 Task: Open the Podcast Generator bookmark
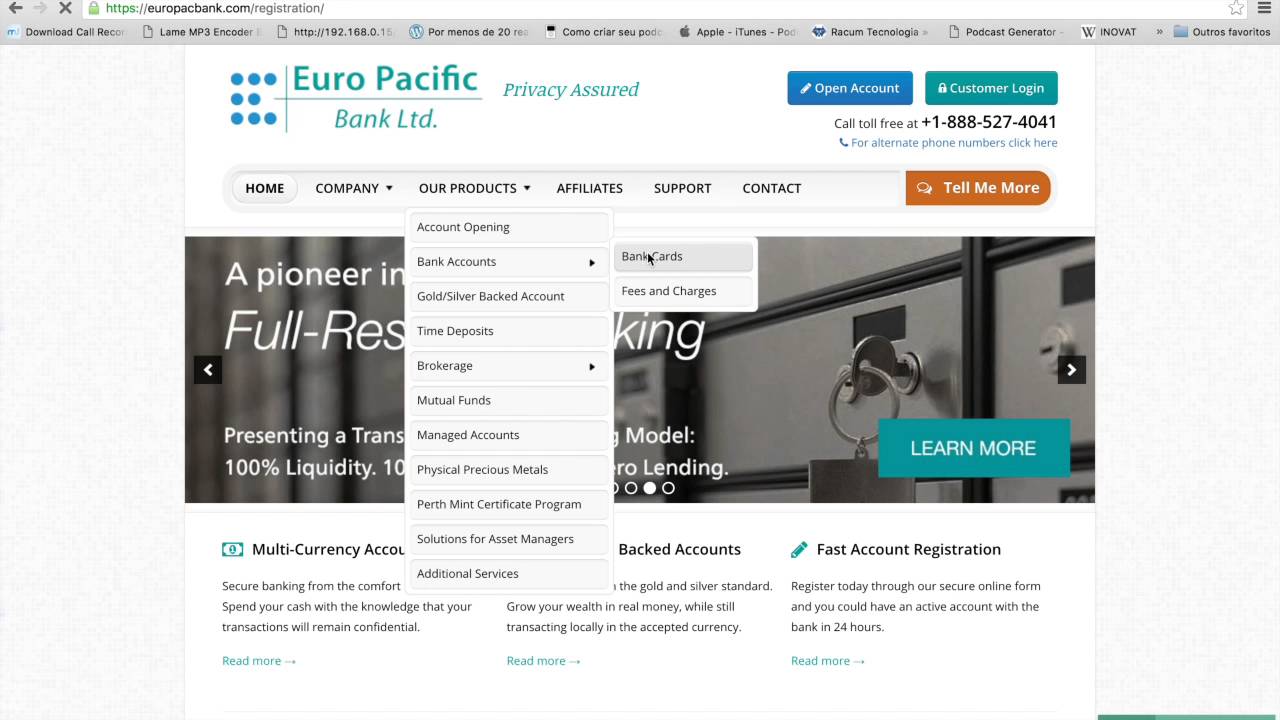pos(1006,32)
